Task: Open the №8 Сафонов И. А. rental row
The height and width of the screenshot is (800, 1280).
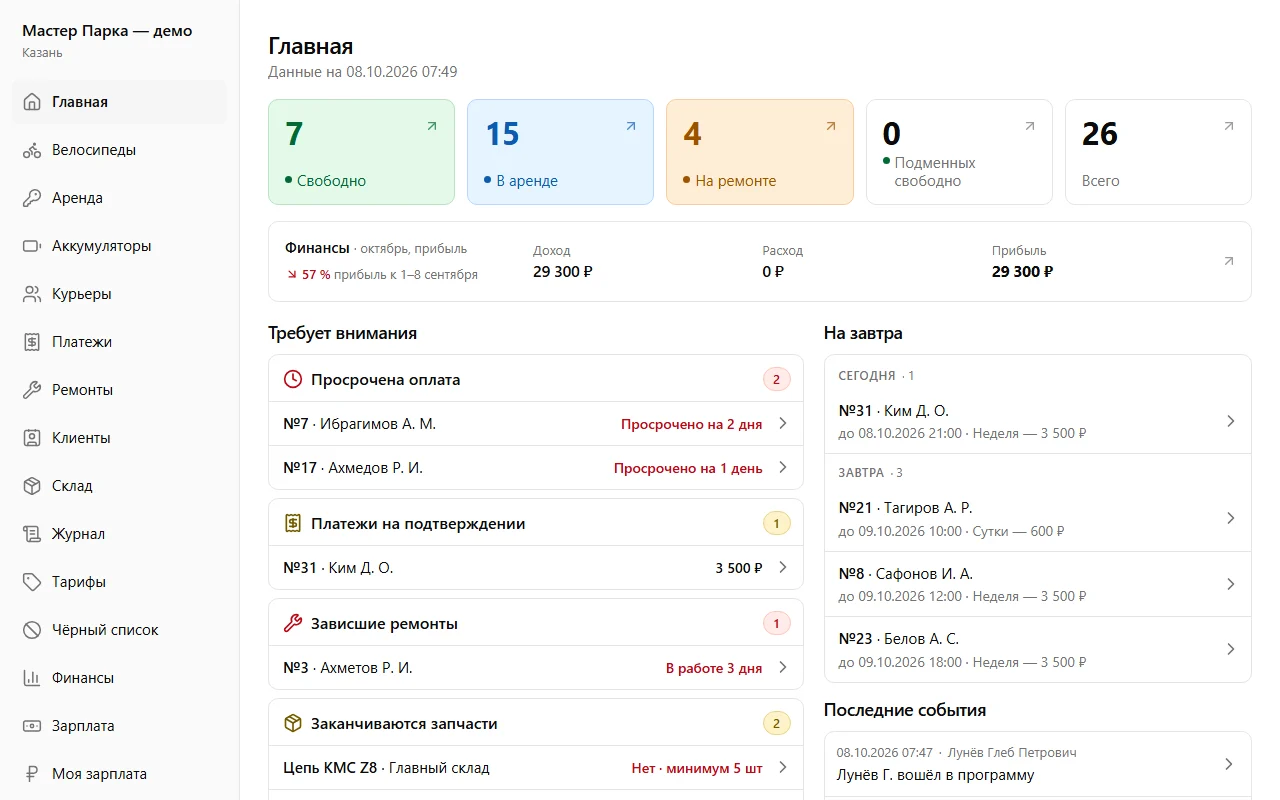Action: pyautogui.click(x=1038, y=584)
